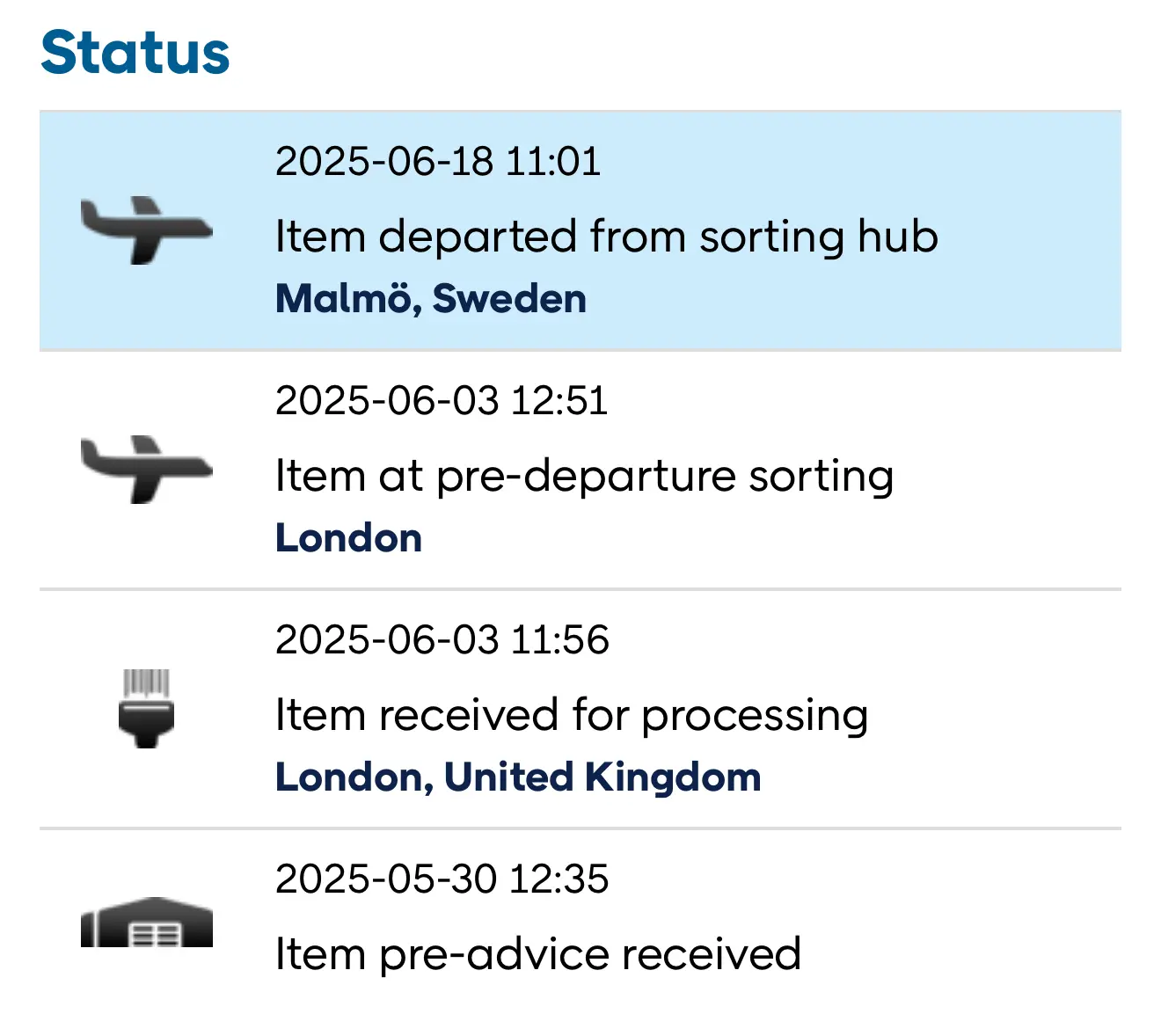Click the word "Sweden" in the first entry
The width and height of the screenshot is (1161, 1036).
[x=509, y=299]
